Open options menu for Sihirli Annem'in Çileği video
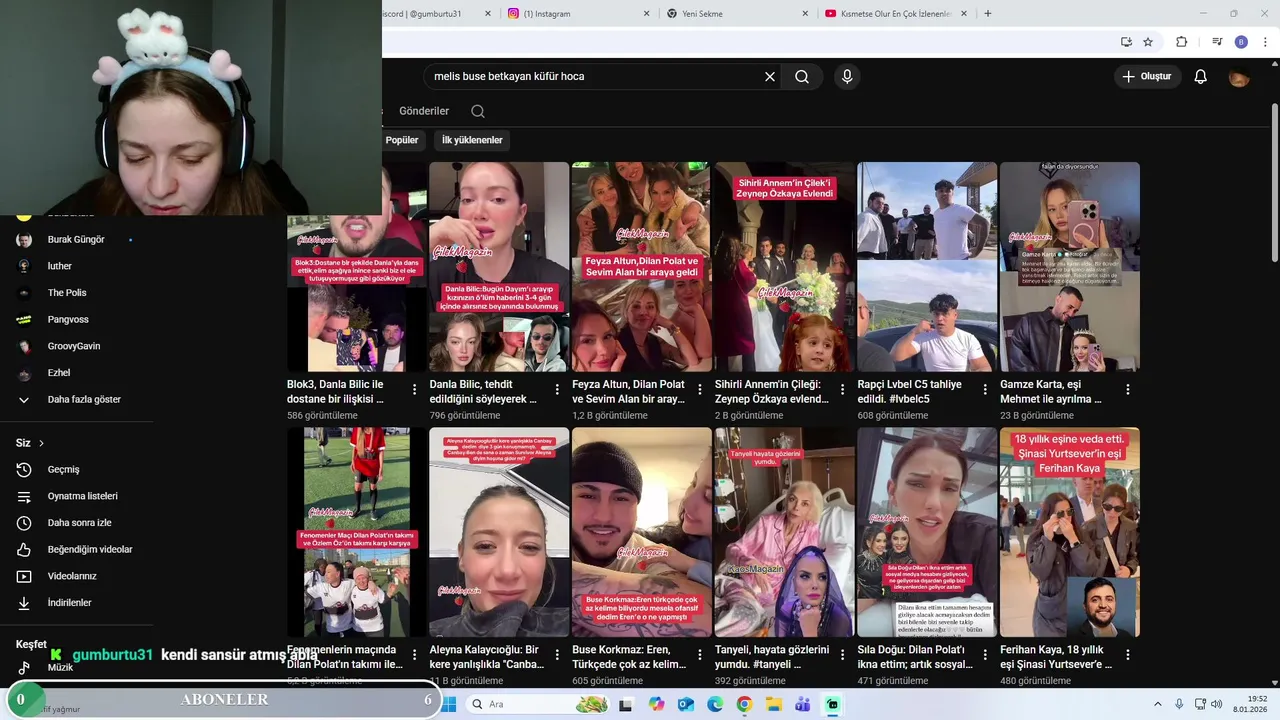This screenshot has width=1280, height=720. click(x=842, y=389)
